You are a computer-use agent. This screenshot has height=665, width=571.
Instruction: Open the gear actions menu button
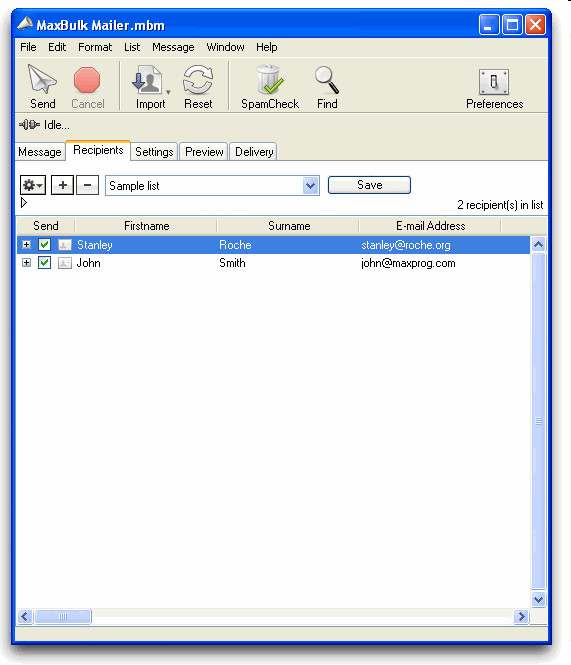coord(33,185)
